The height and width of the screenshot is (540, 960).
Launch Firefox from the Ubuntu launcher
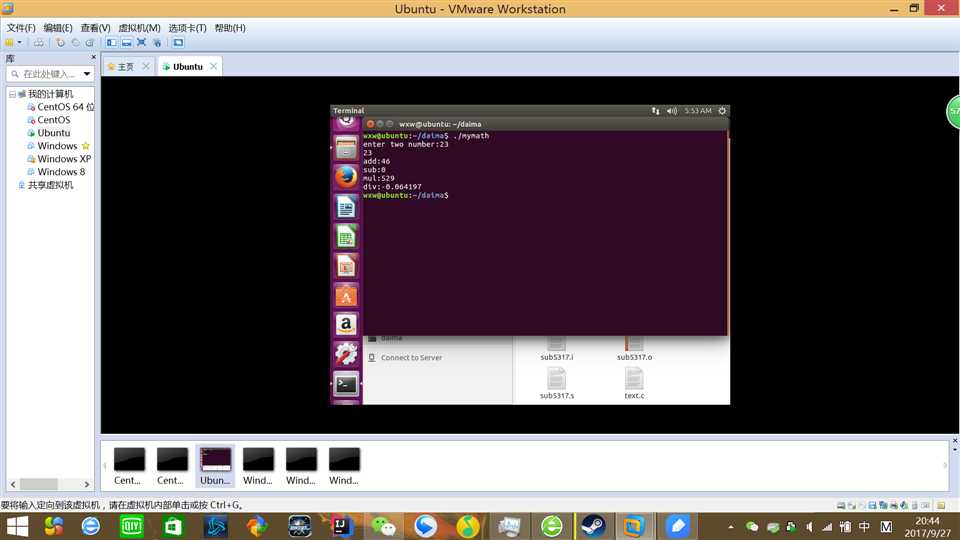click(346, 178)
